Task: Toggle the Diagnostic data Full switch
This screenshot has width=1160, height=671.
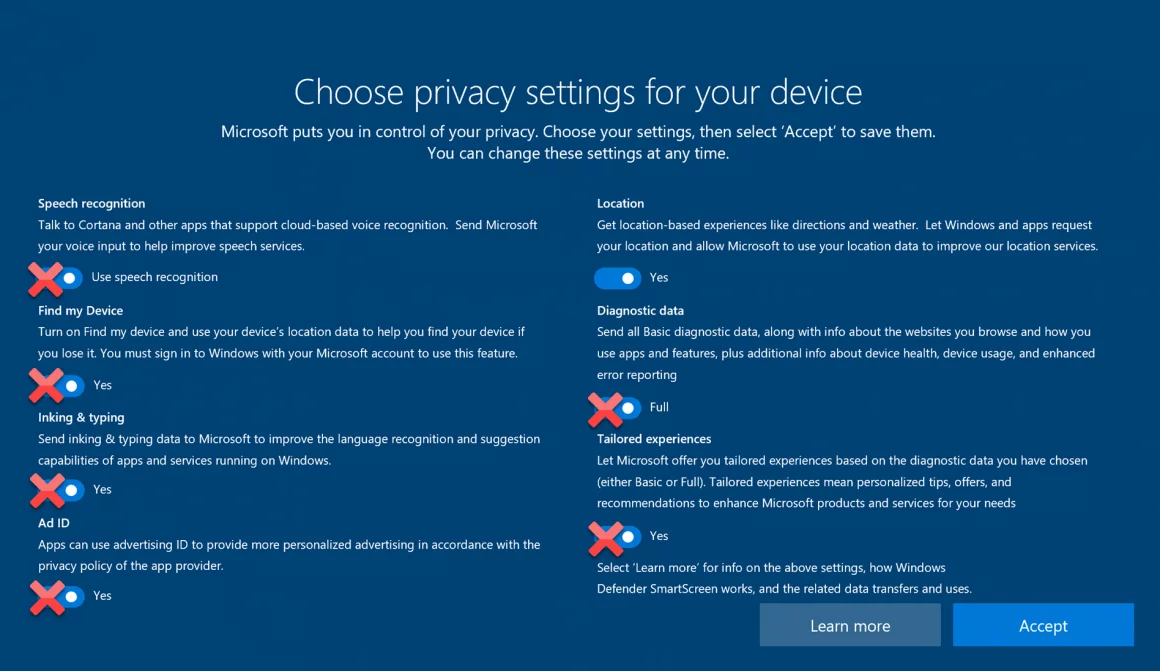Action: [618, 408]
